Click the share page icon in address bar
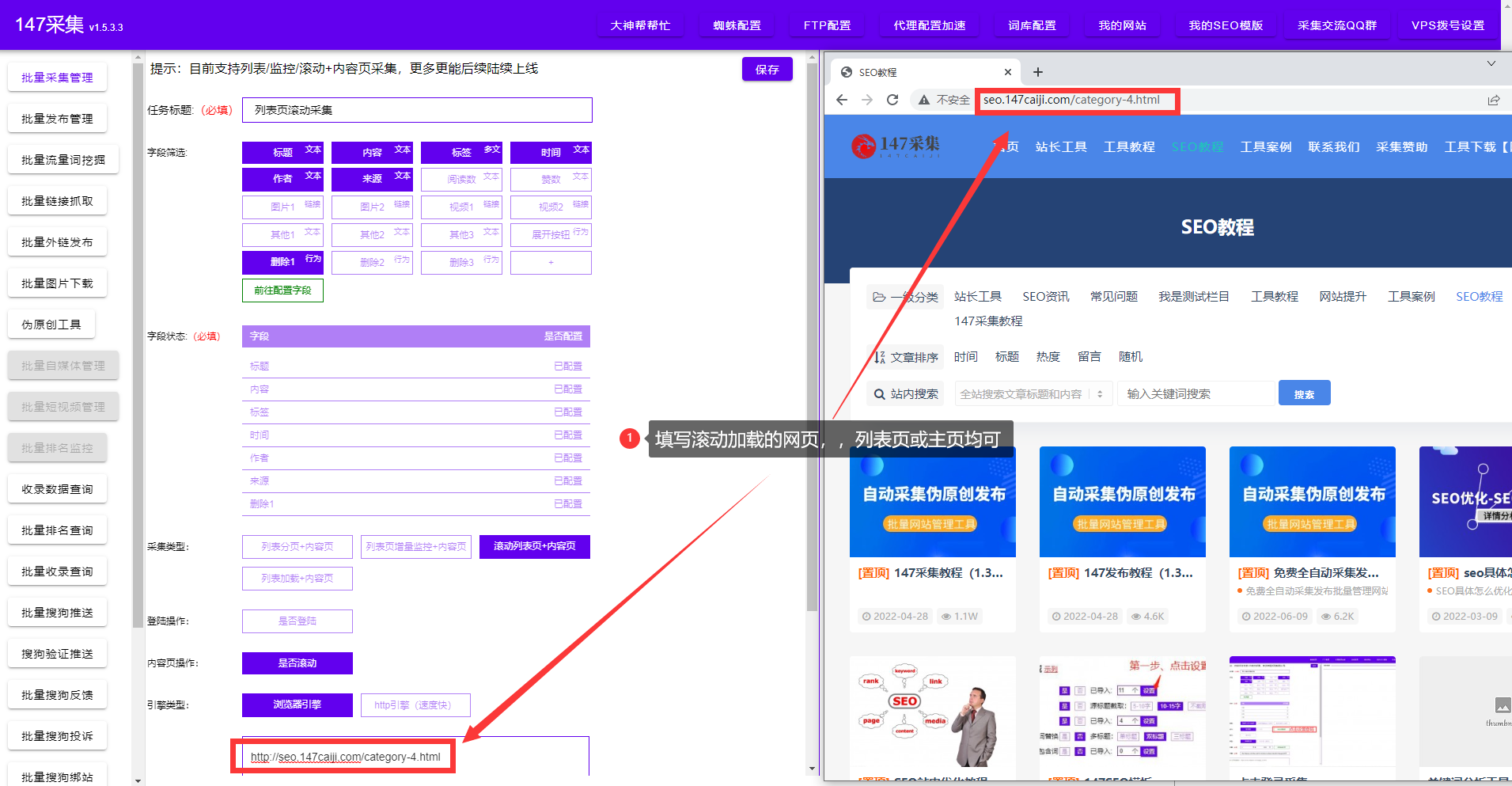Viewport: 1512px width, 786px height. point(1494,100)
